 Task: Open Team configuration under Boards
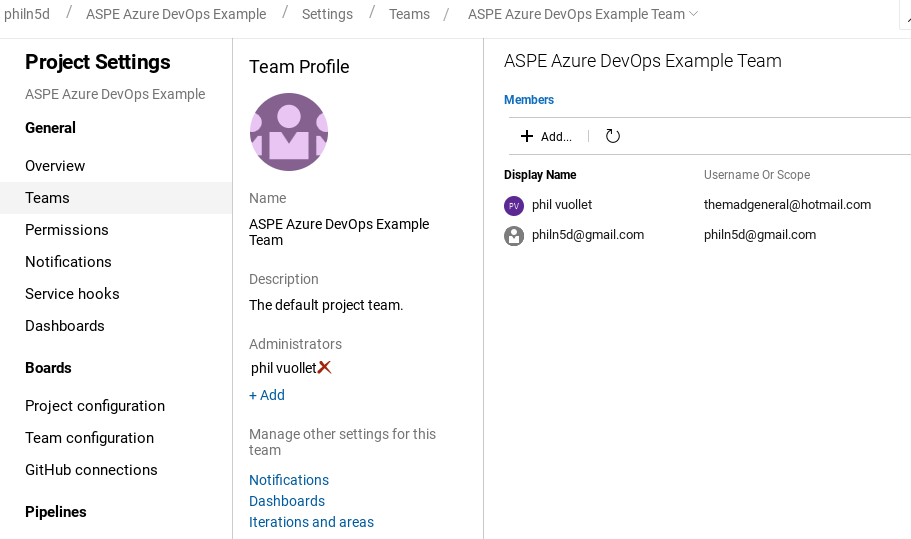pyautogui.click(x=89, y=438)
